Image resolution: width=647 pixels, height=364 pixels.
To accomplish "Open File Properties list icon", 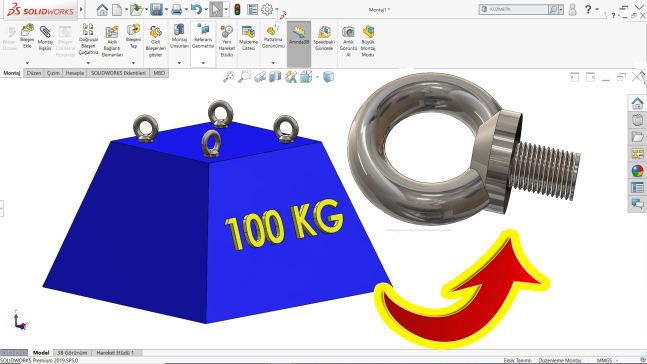I will pos(252,9).
